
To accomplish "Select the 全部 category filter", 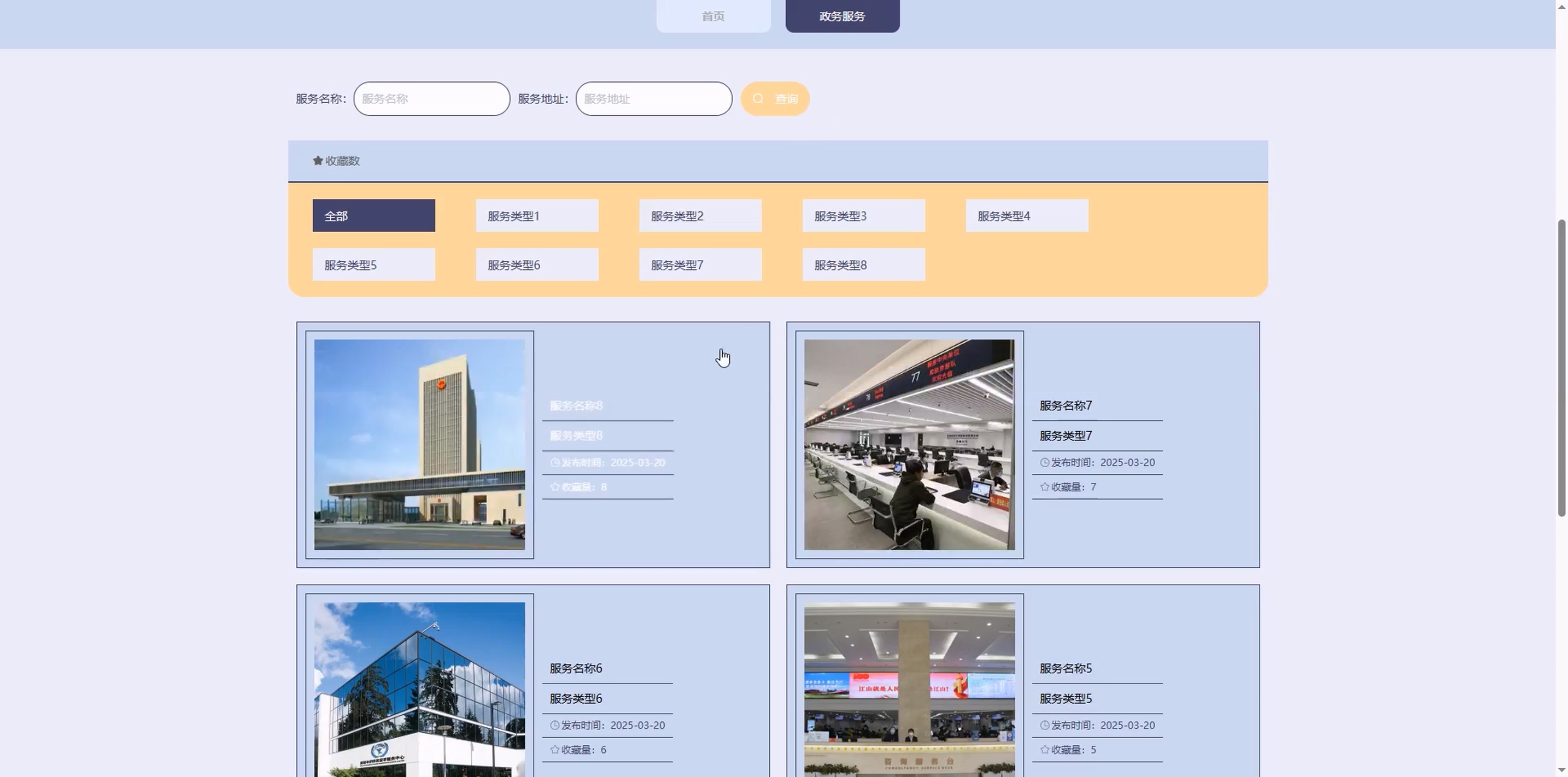I will pyautogui.click(x=373, y=215).
